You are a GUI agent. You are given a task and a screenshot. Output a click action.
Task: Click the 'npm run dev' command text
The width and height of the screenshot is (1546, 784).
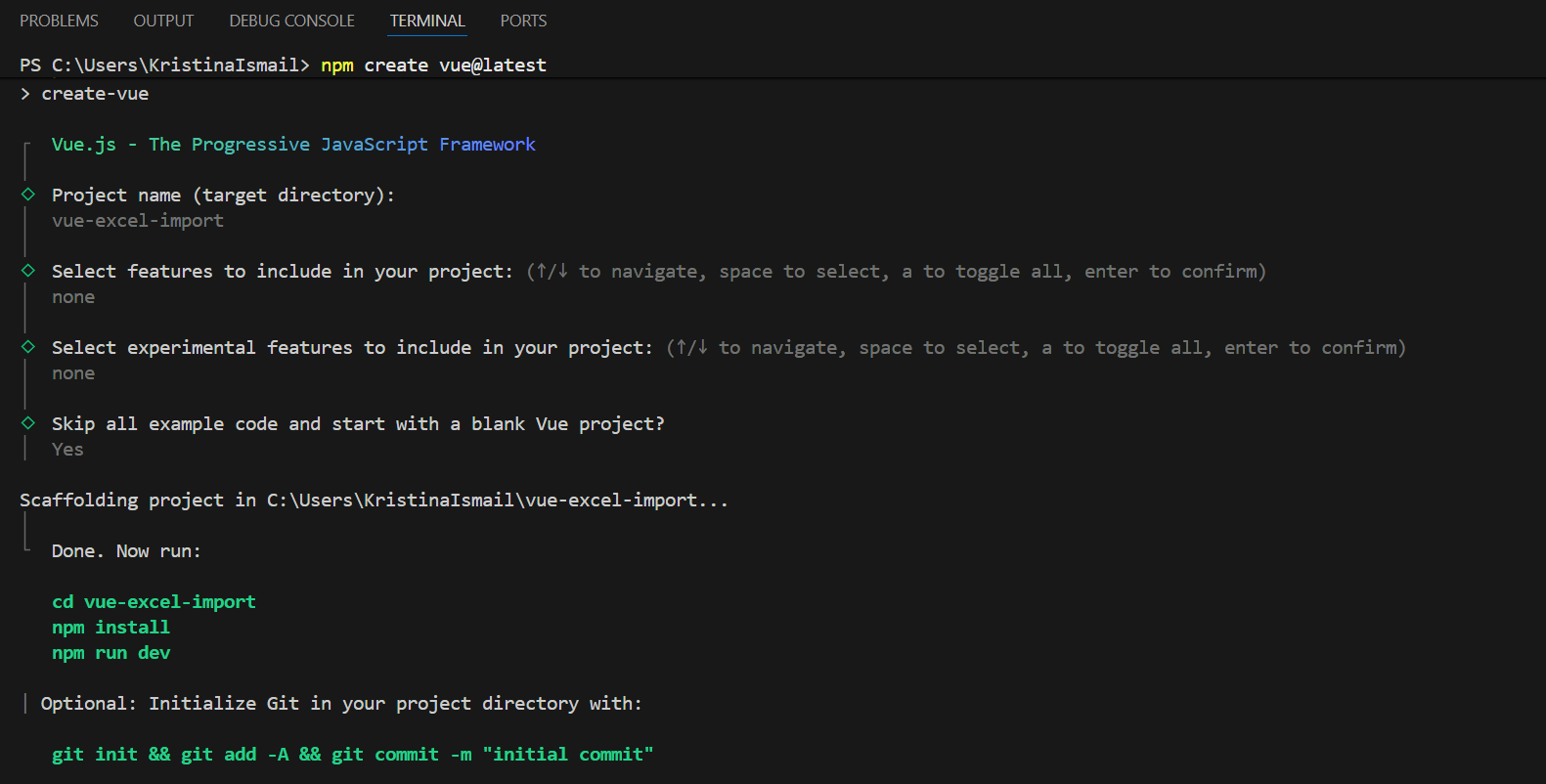pos(110,653)
